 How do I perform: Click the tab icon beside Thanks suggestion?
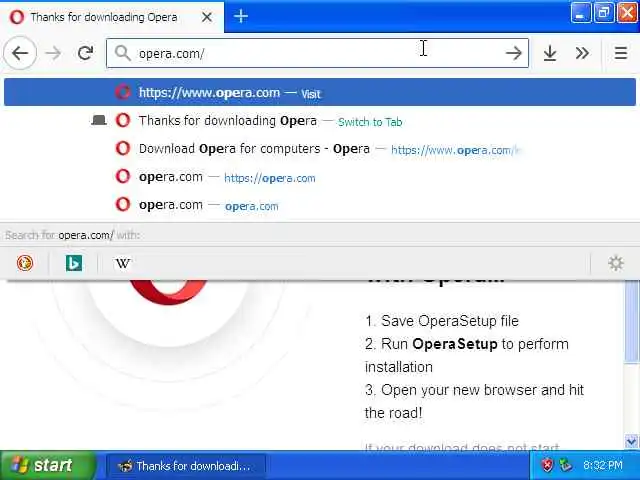tap(99, 120)
